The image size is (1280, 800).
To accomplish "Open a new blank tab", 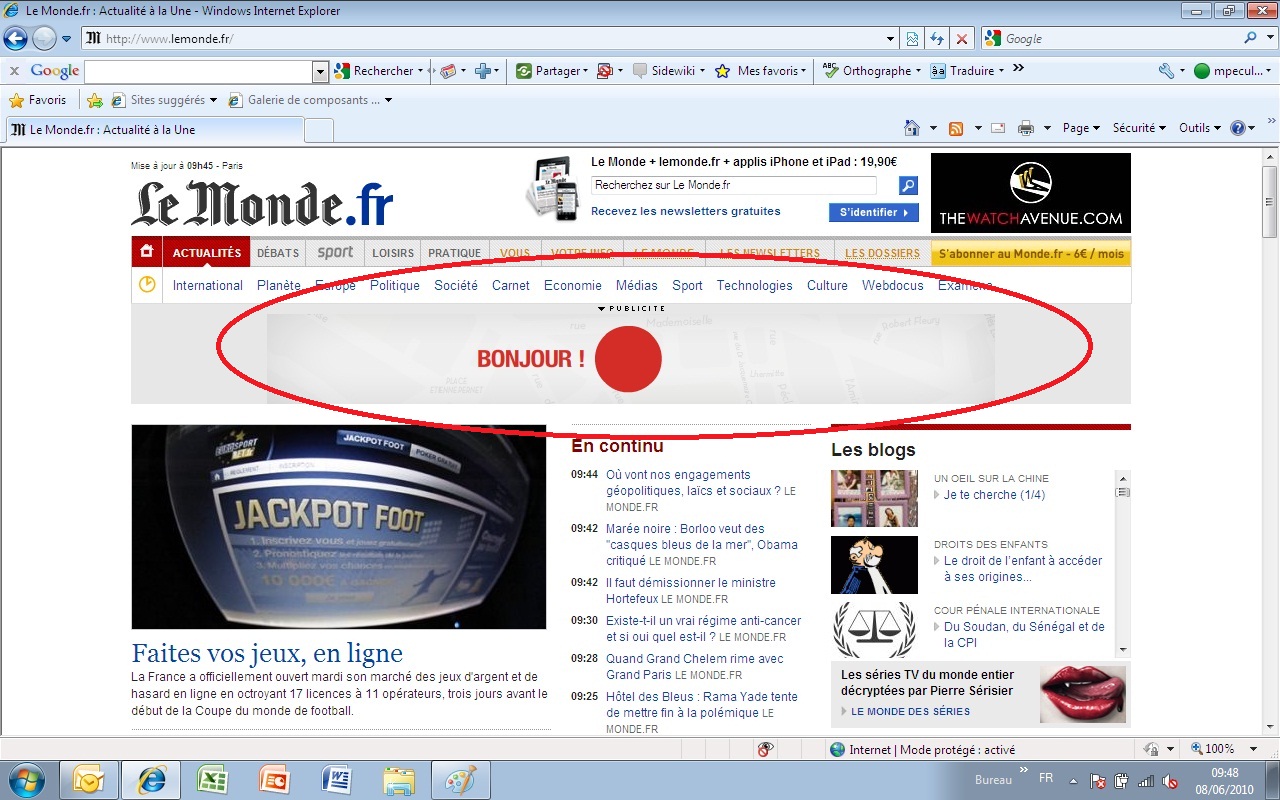I will (318, 130).
